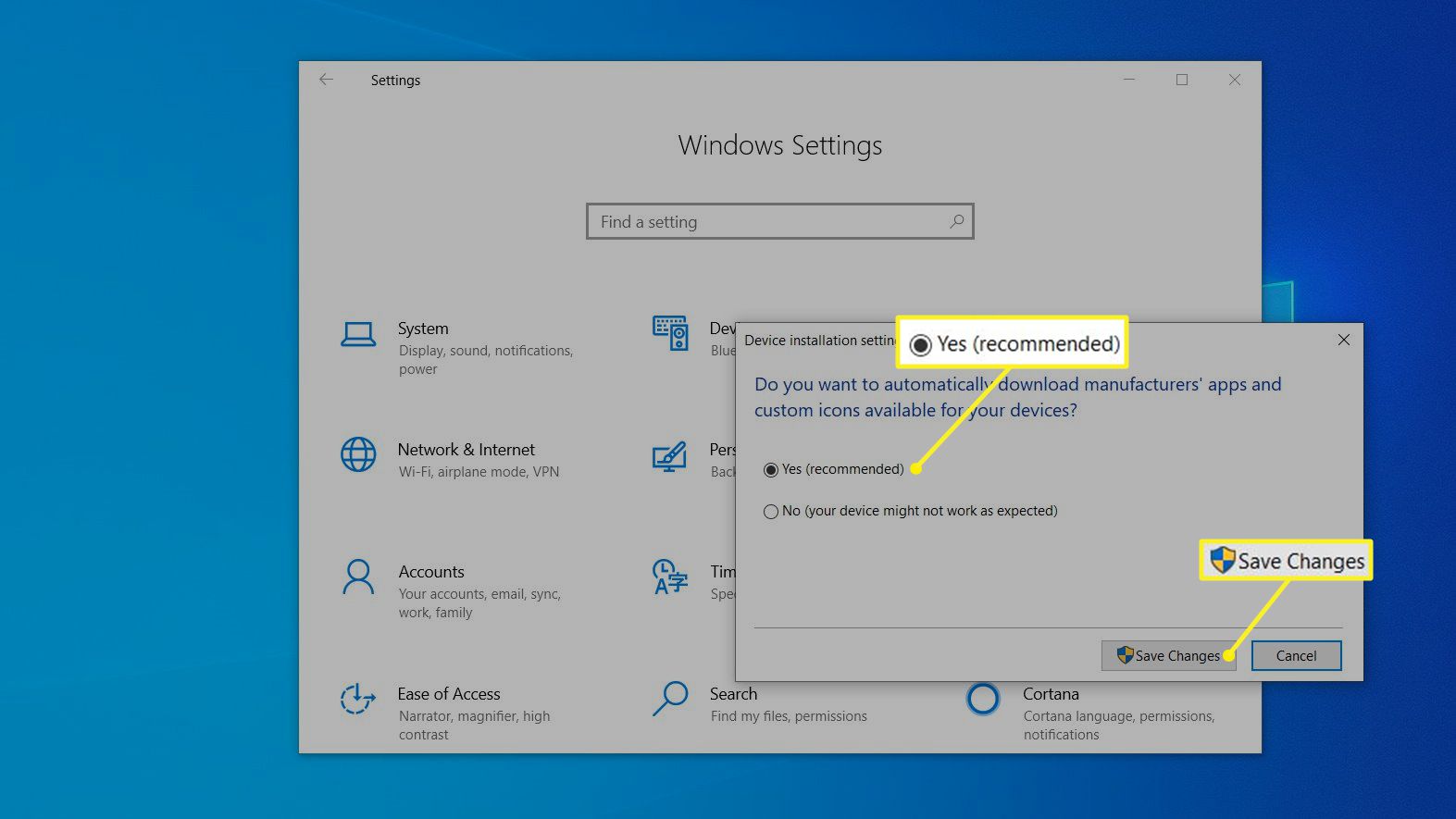Click Save Changes in the dialog footer
Image resolution: width=1456 pixels, height=819 pixels.
pyautogui.click(x=1168, y=655)
